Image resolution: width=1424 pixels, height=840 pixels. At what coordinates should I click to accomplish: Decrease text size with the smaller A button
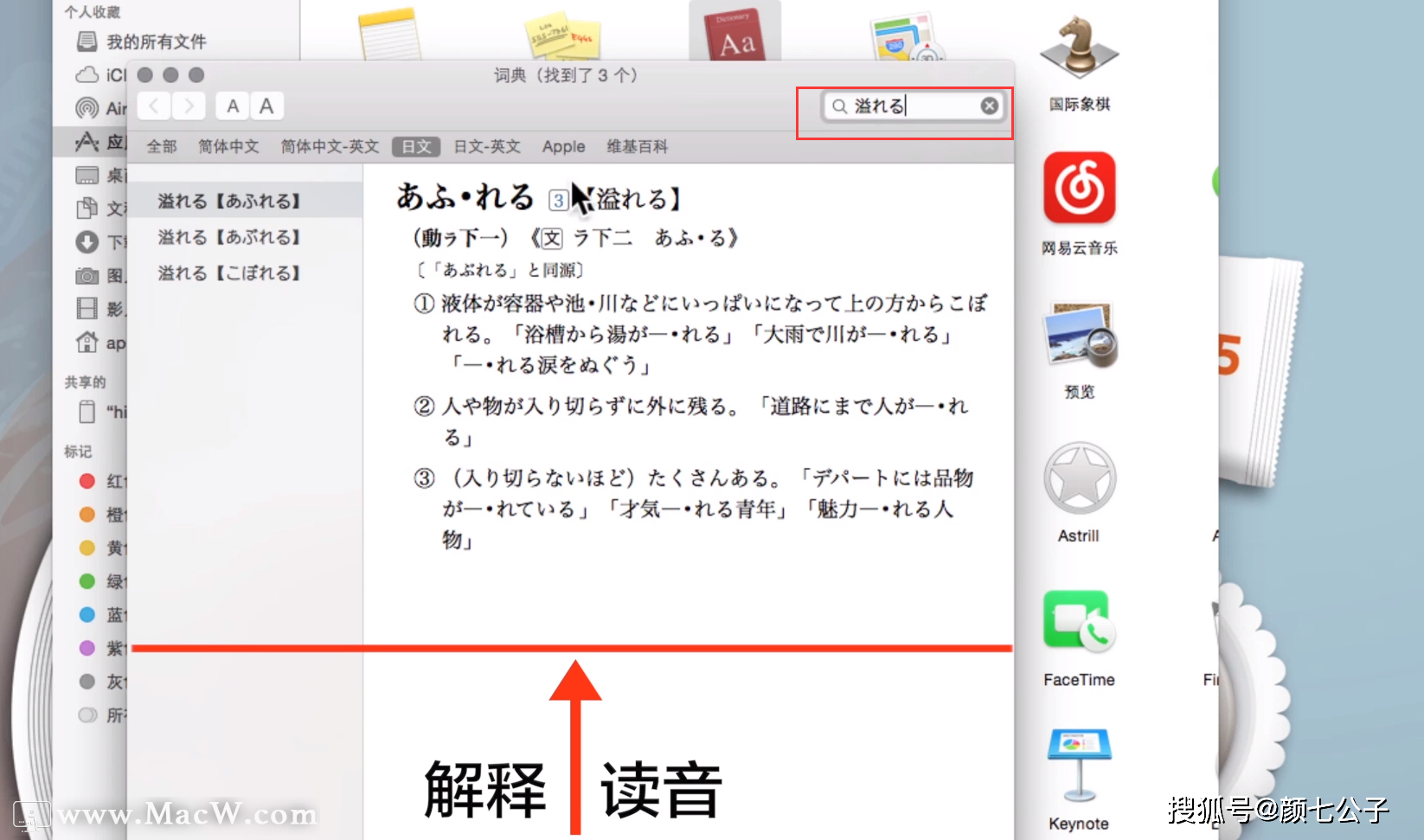click(231, 106)
